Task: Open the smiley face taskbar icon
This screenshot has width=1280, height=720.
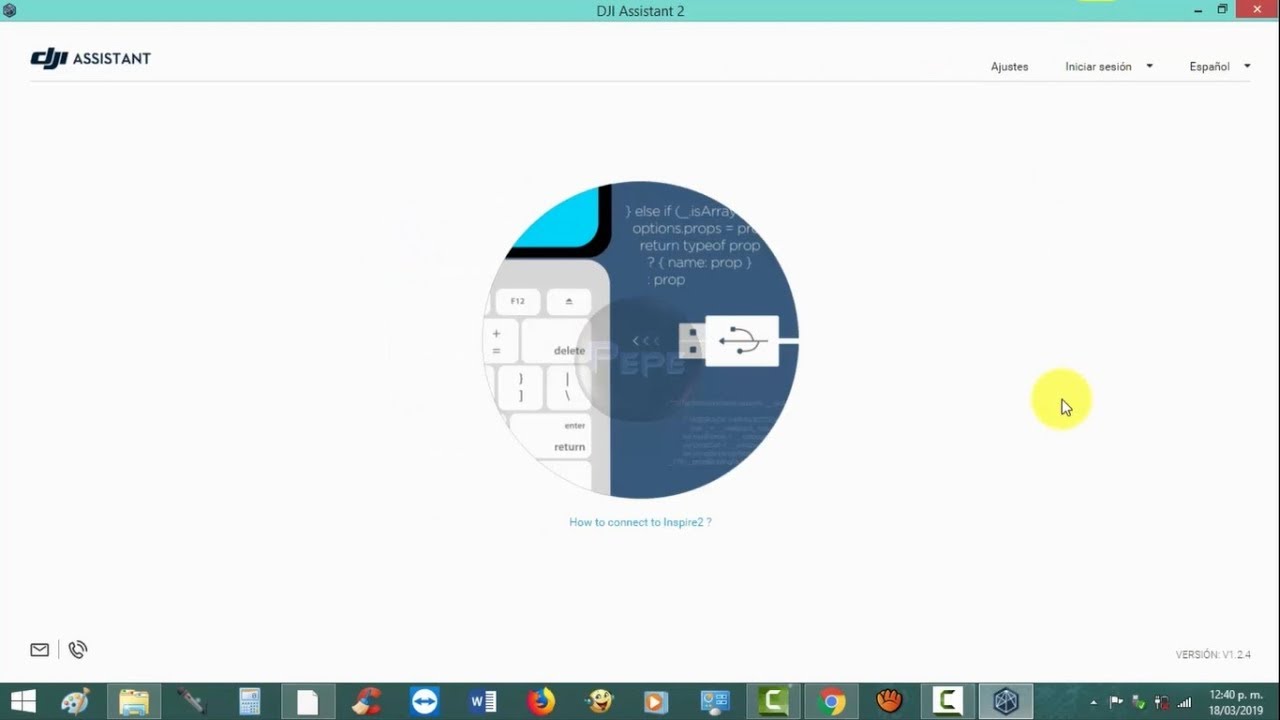Action: 599,702
